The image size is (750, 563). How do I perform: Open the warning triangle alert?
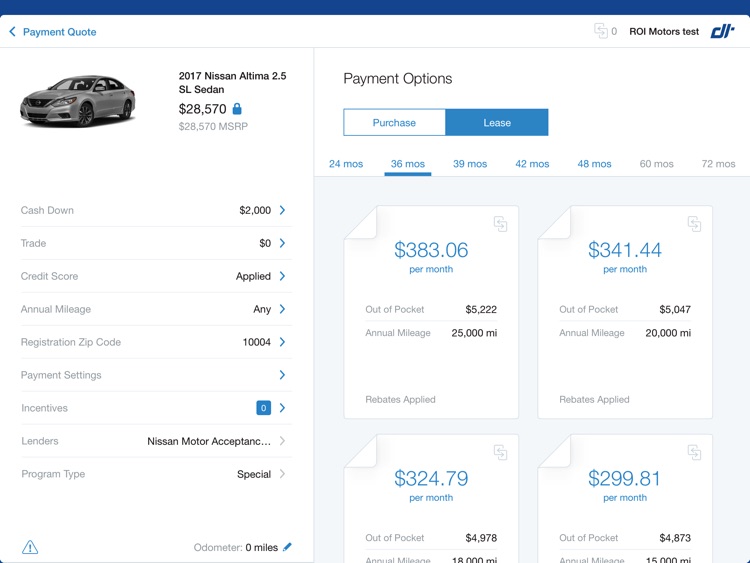30,547
